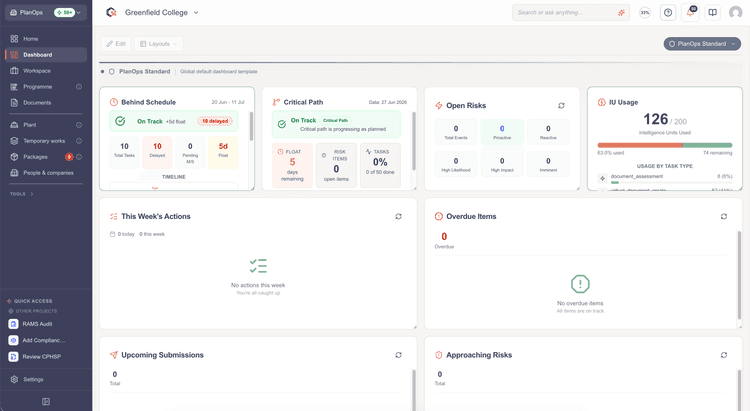This screenshot has height=411, width=750.
Task: Refresh the Overdue Items widget
Action: coord(724,216)
